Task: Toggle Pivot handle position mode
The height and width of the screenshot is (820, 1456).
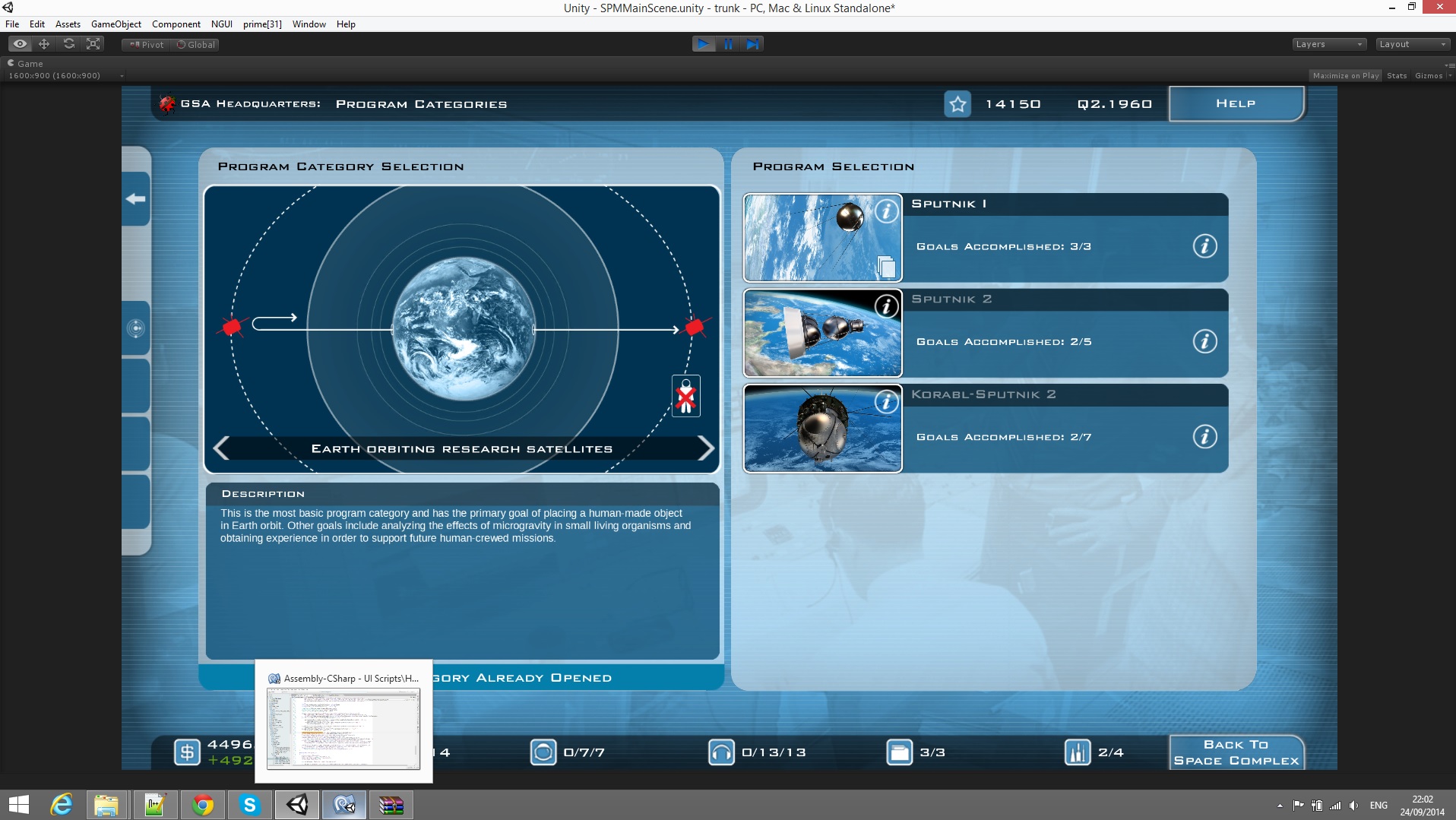Action: pos(147,45)
